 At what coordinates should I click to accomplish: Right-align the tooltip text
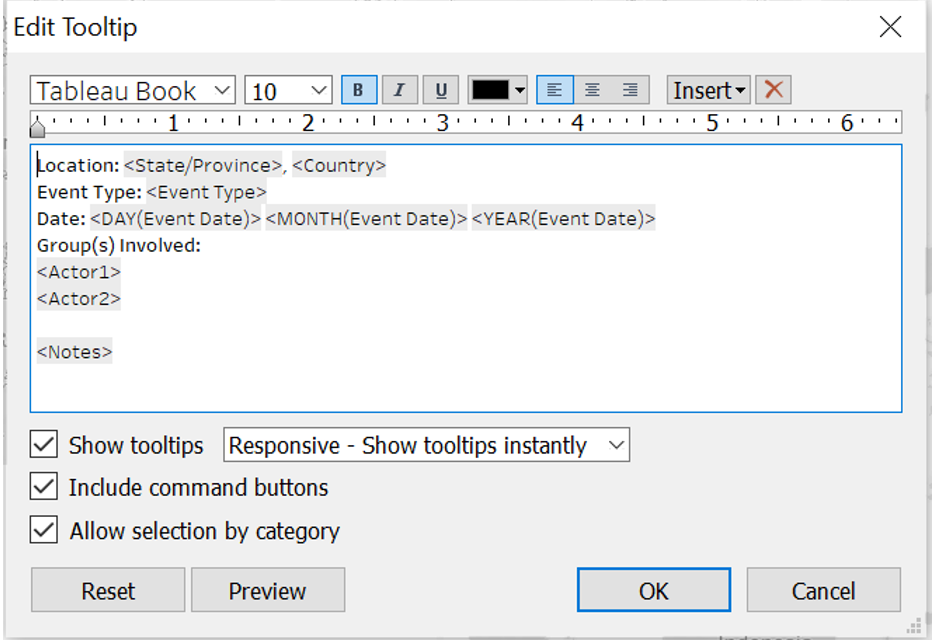pyautogui.click(x=630, y=90)
